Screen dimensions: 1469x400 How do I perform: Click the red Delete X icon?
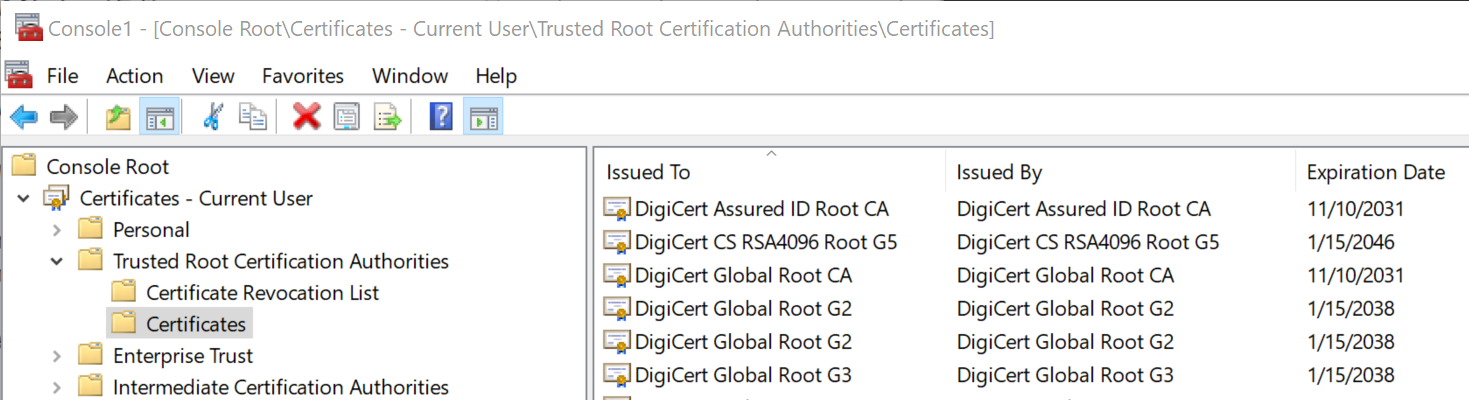click(x=306, y=117)
